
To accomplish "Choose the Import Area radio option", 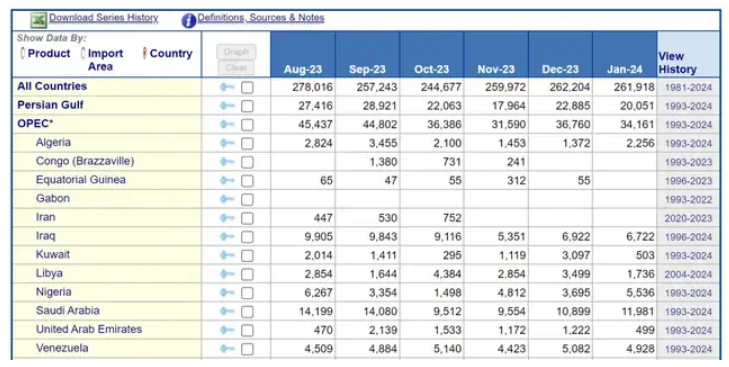I will click(x=83, y=53).
